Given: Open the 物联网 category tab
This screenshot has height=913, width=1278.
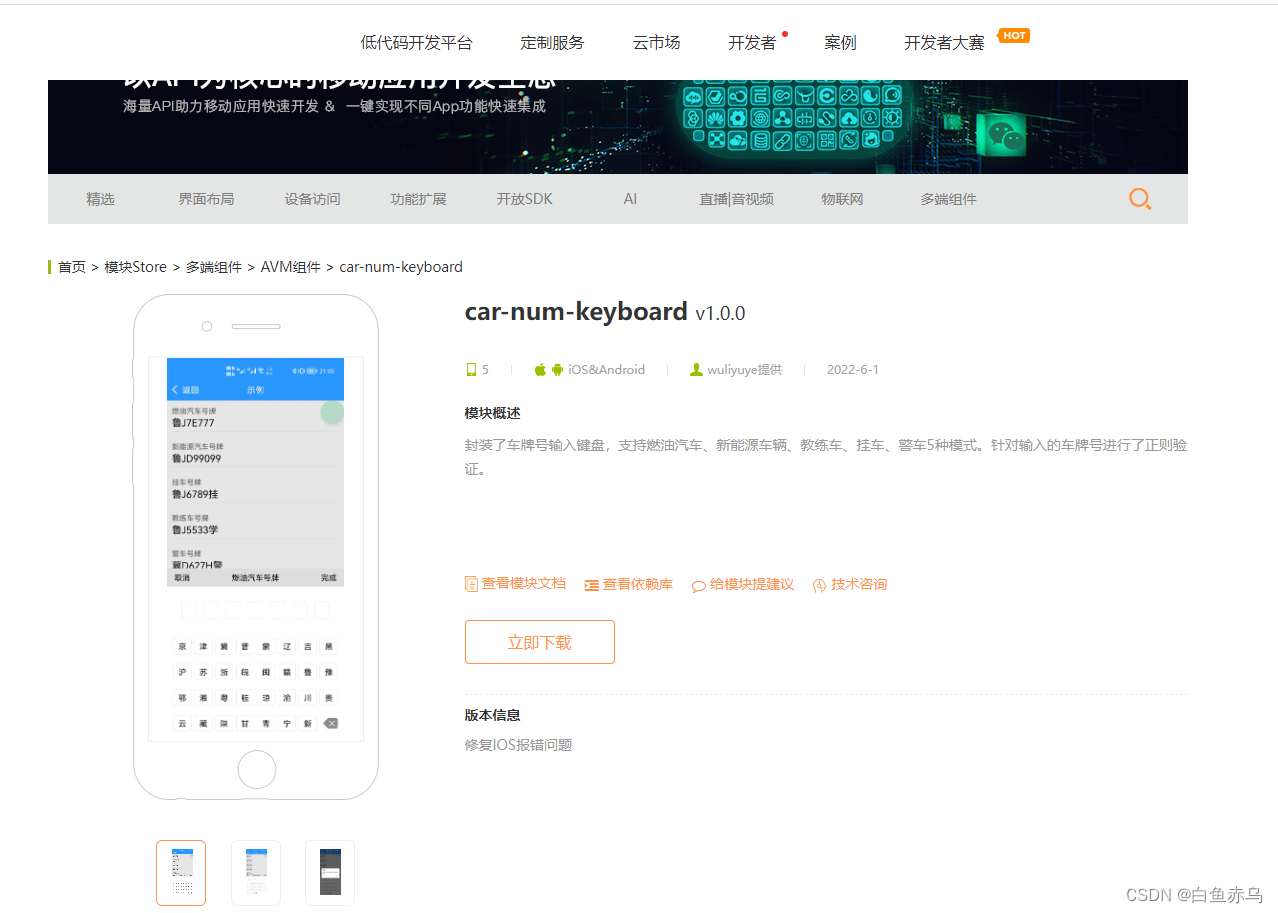Looking at the screenshot, I should pyautogui.click(x=842, y=199).
